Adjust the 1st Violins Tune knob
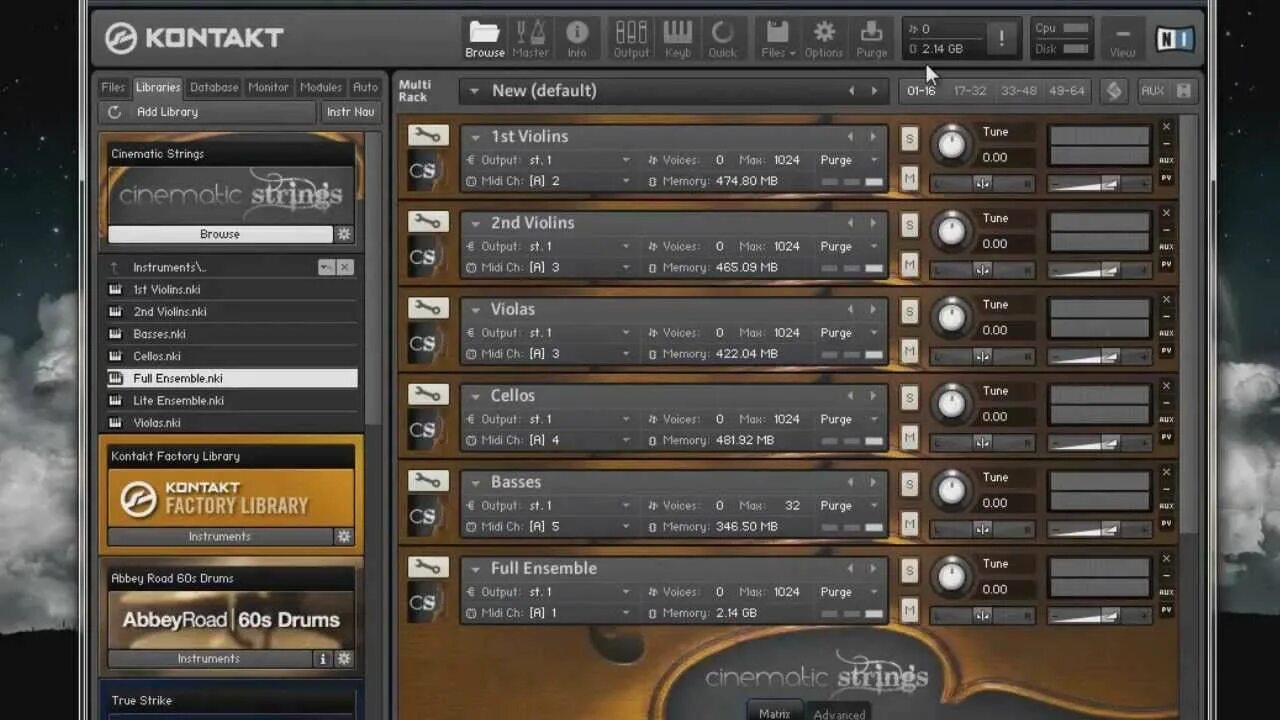Viewport: 1280px width, 720px height. tap(951, 146)
